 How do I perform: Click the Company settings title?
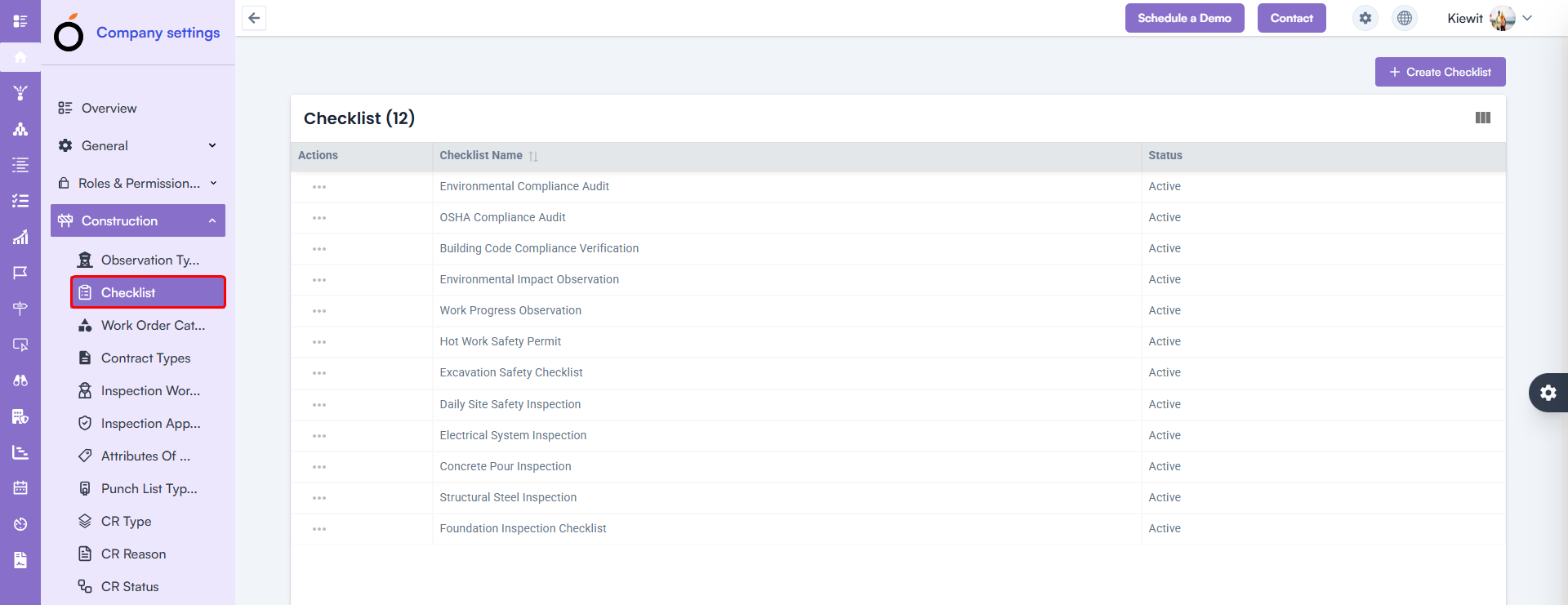[x=158, y=33]
